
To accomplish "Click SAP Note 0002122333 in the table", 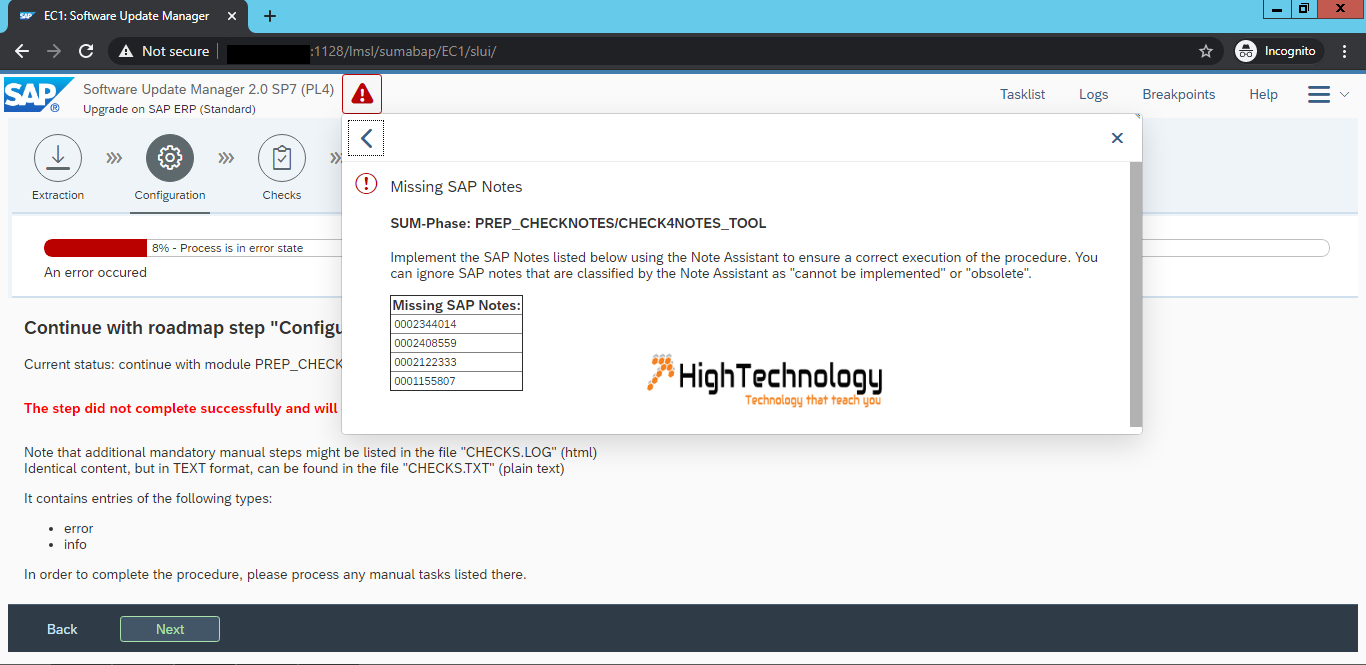I will coord(456,362).
